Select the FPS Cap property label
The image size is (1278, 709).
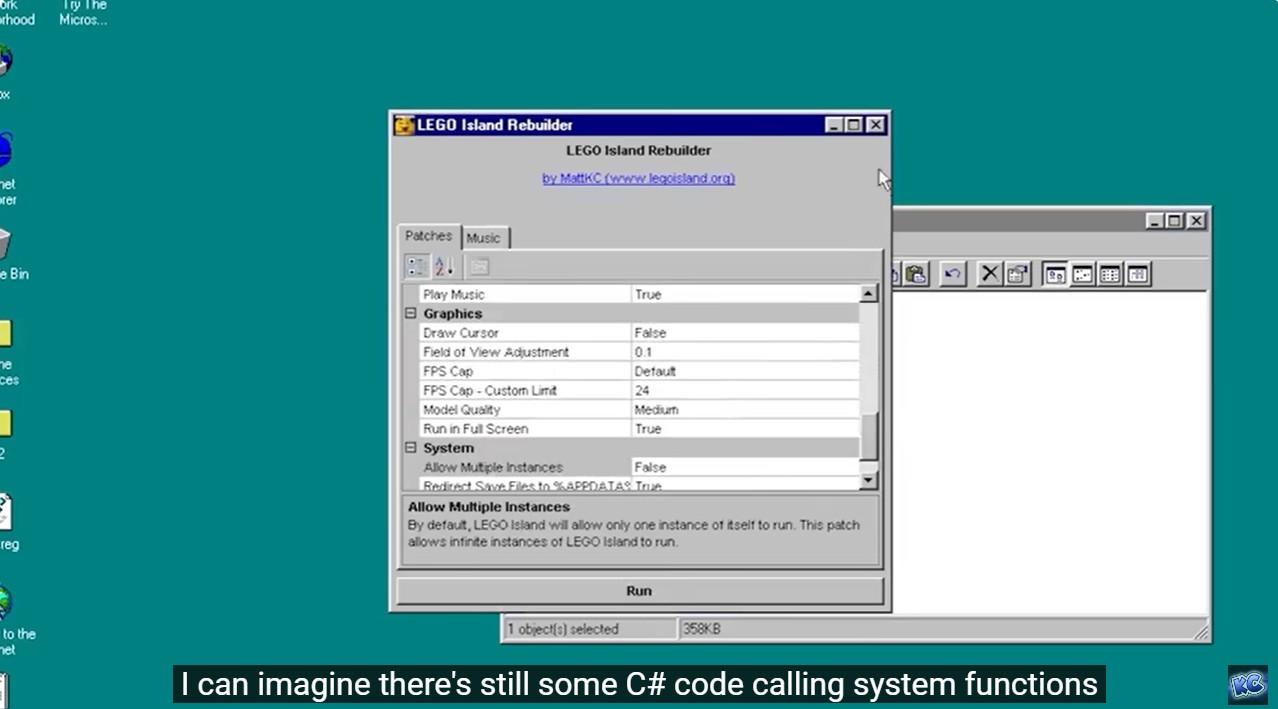(448, 371)
